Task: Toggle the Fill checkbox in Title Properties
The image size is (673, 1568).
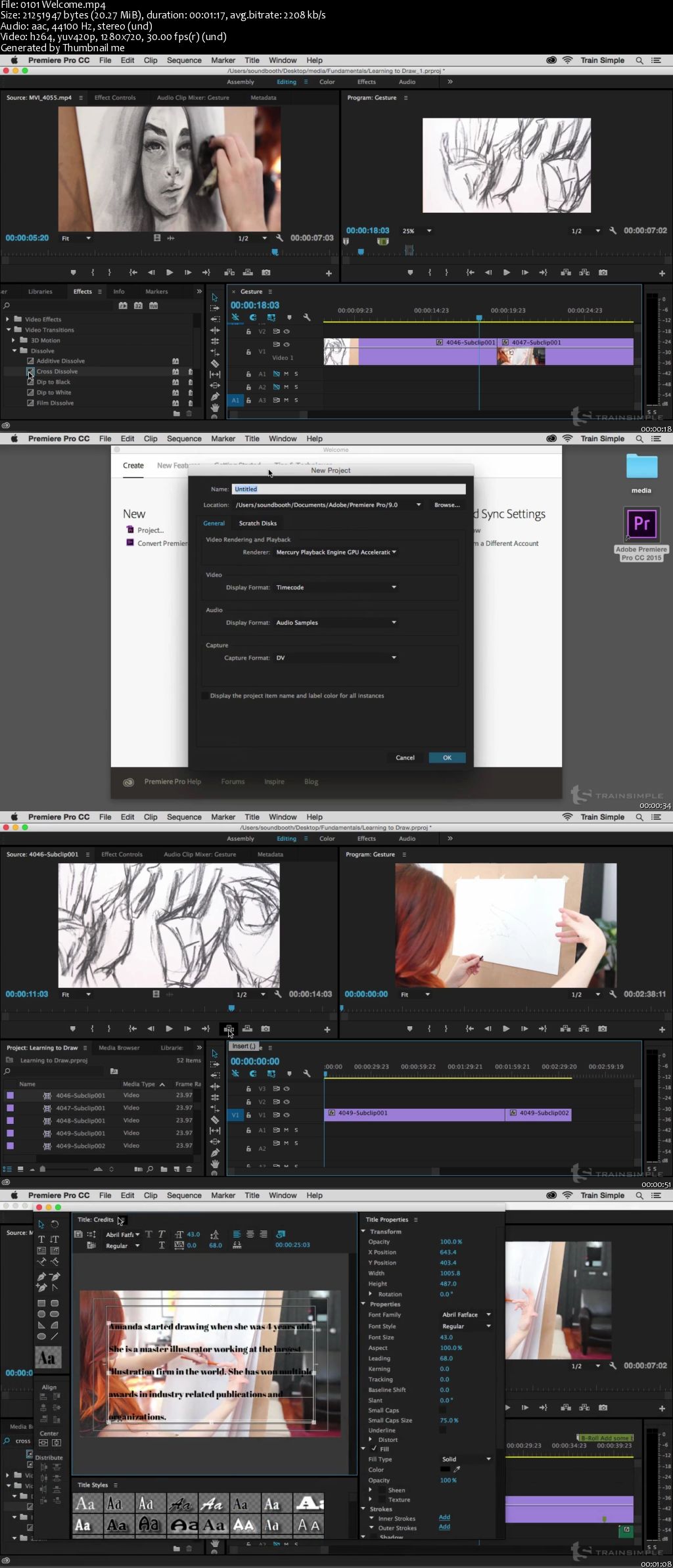Action: [374, 1448]
